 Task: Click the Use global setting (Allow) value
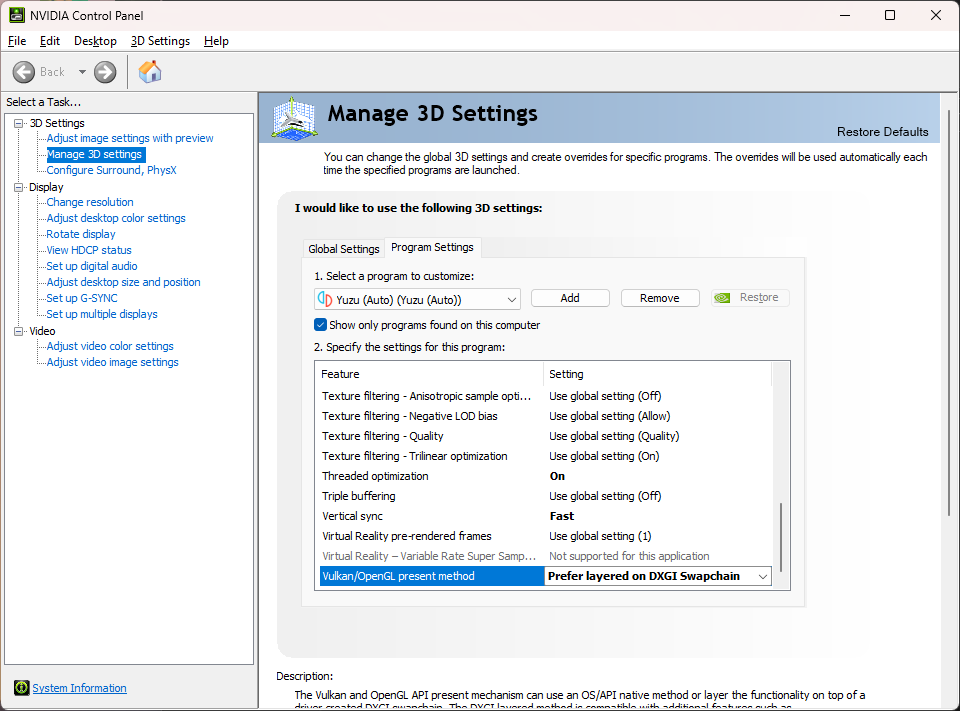pos(610,416)
